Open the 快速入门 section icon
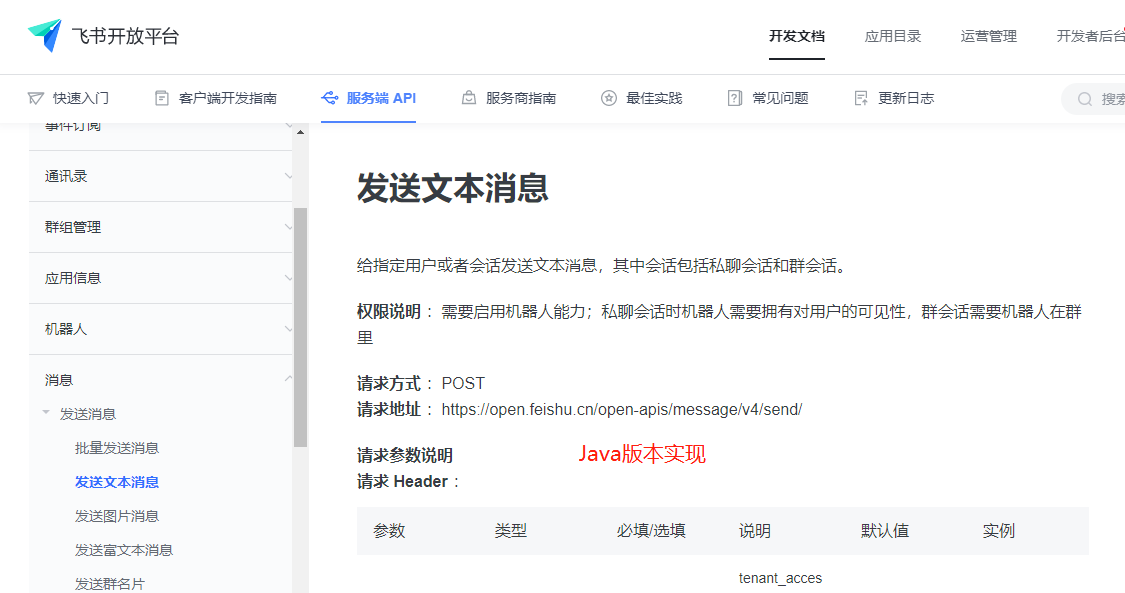The image size is (1125, 593). coord(38,97)
